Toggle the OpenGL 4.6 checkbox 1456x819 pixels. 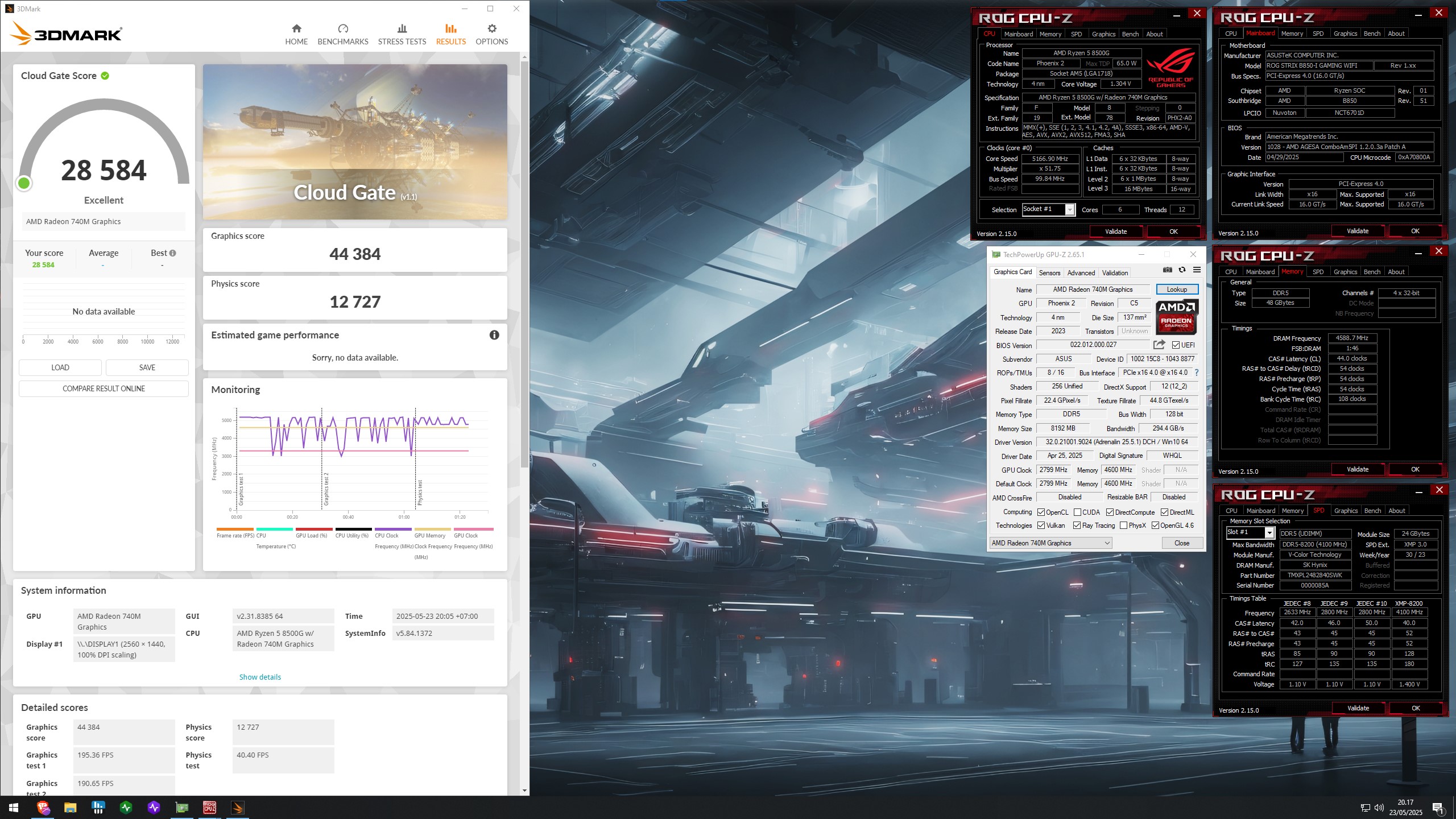tap(1155, 526)
